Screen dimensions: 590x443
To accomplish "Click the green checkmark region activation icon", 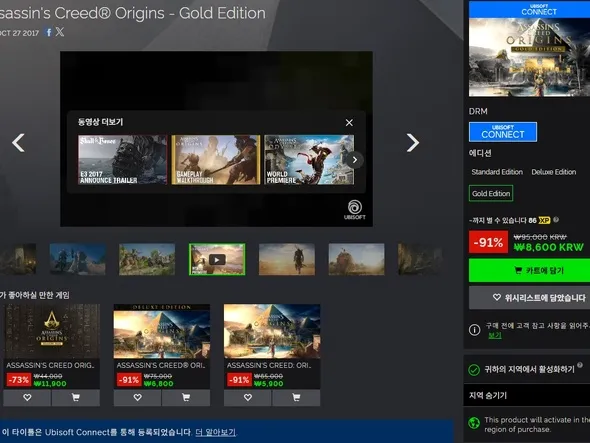I will pyautogui.click(x=474, y=370).
